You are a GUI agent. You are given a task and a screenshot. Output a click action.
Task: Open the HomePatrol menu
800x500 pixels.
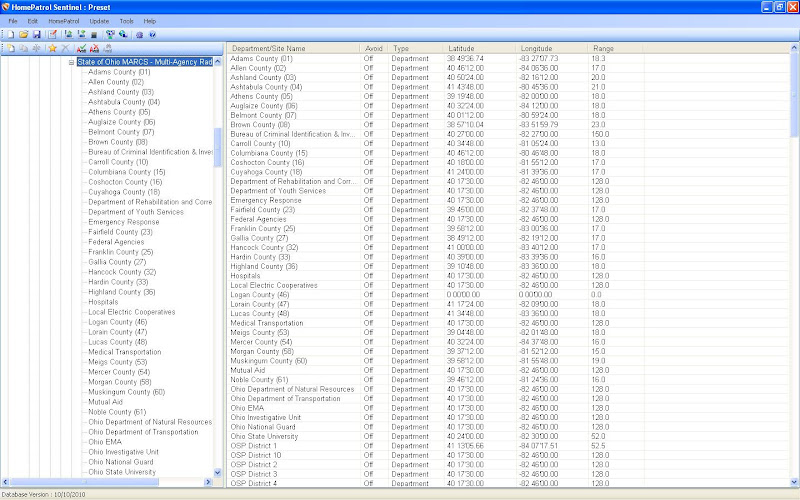(64, 20)
